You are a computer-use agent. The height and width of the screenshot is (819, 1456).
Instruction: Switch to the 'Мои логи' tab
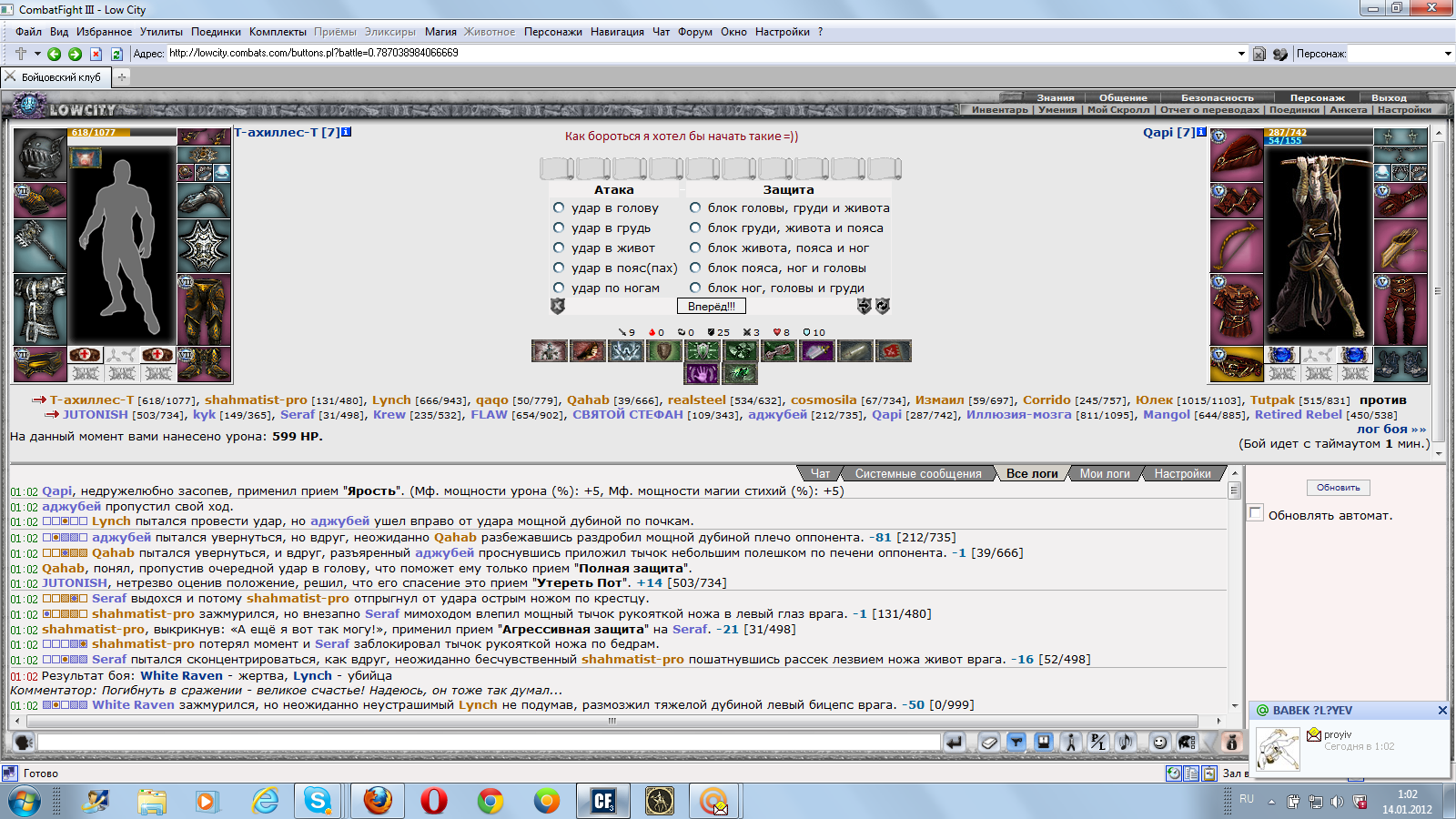point(1105,473)
